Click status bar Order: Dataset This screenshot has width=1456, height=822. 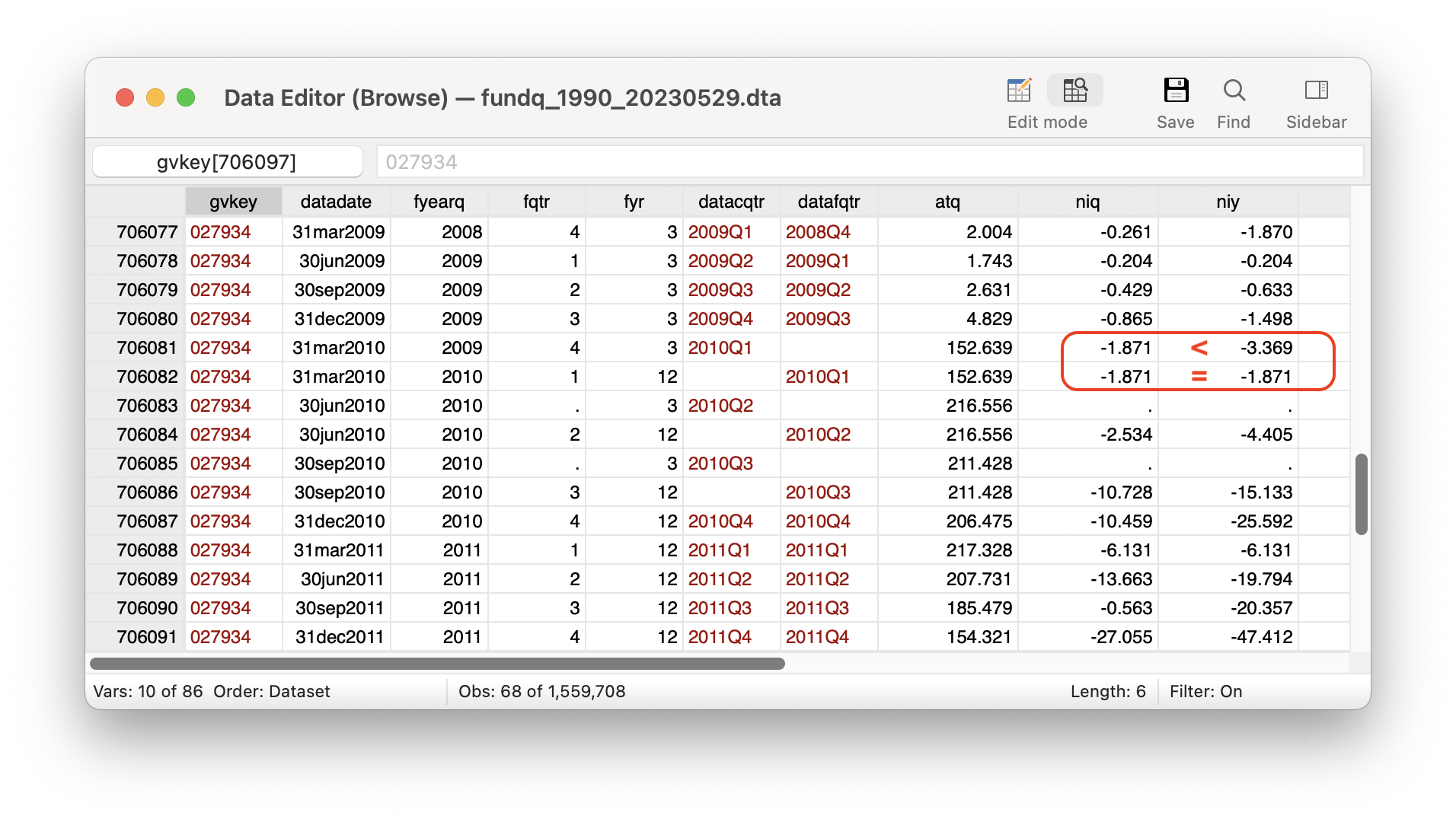click(x=272, y=691)
